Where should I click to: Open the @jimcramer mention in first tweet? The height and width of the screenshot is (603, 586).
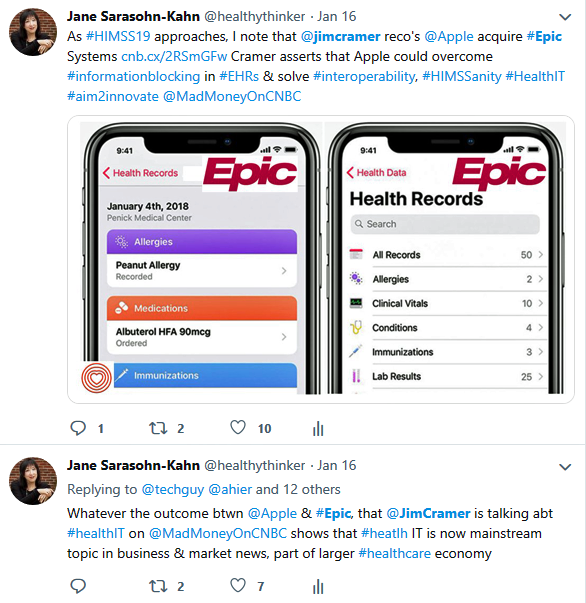click(341, 36)
